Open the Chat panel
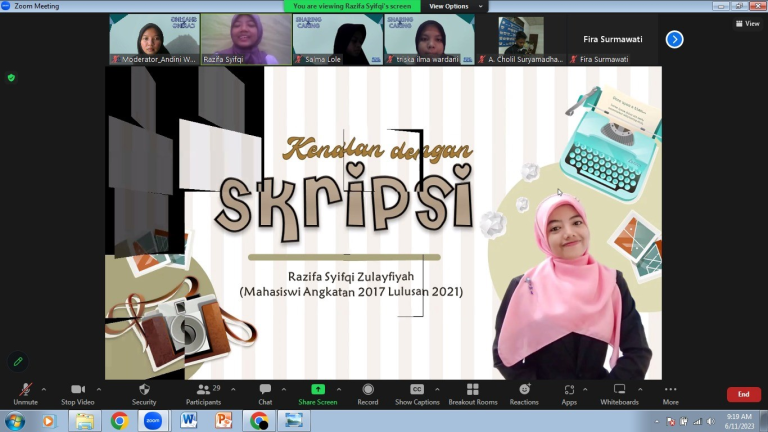 pyautogui.click(x=265, y=391)
